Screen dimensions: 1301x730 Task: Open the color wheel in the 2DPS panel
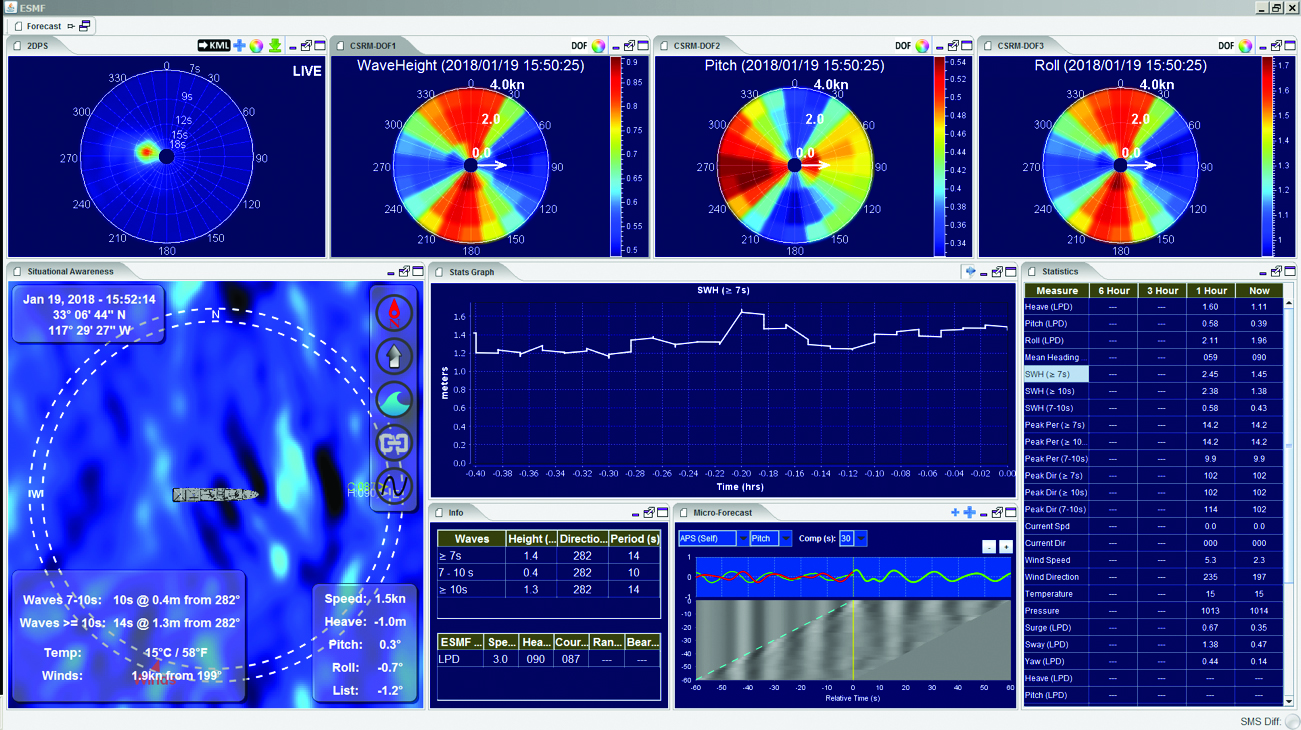[257, 46]
